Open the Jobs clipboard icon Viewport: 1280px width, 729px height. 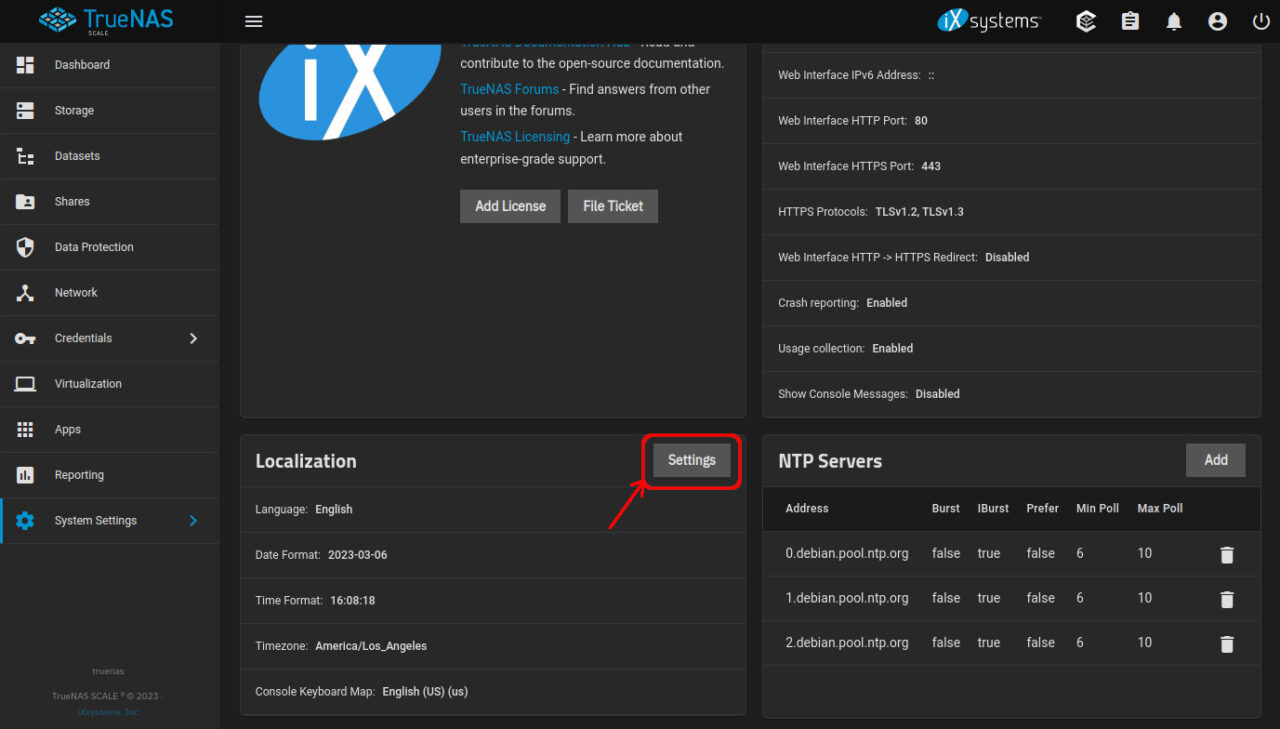pos(1130,21)
